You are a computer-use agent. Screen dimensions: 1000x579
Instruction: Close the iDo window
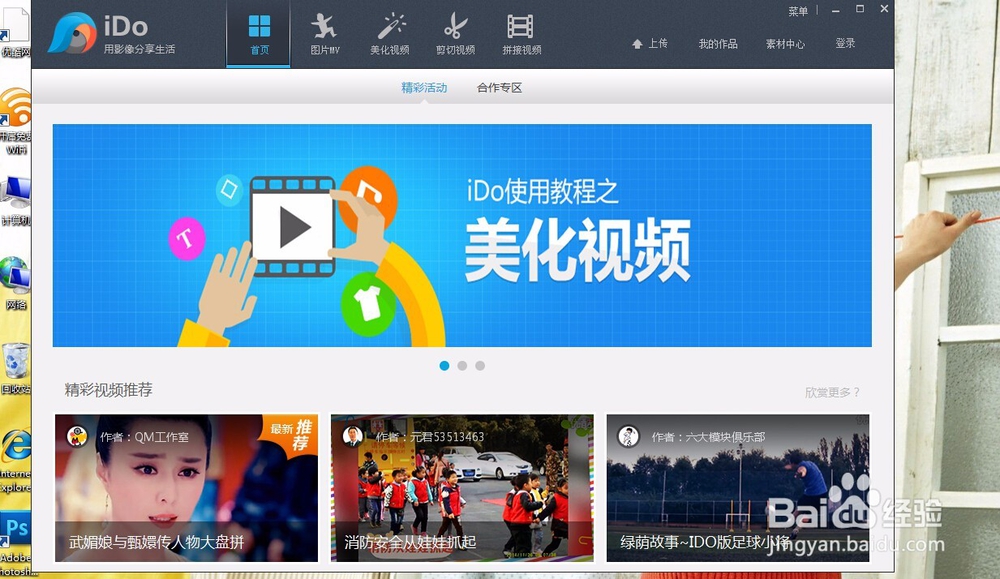click(x=884, y=9)
